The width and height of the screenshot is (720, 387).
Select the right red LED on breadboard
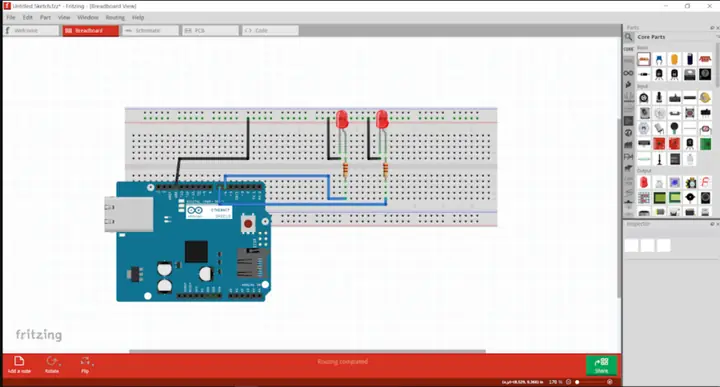382,119
